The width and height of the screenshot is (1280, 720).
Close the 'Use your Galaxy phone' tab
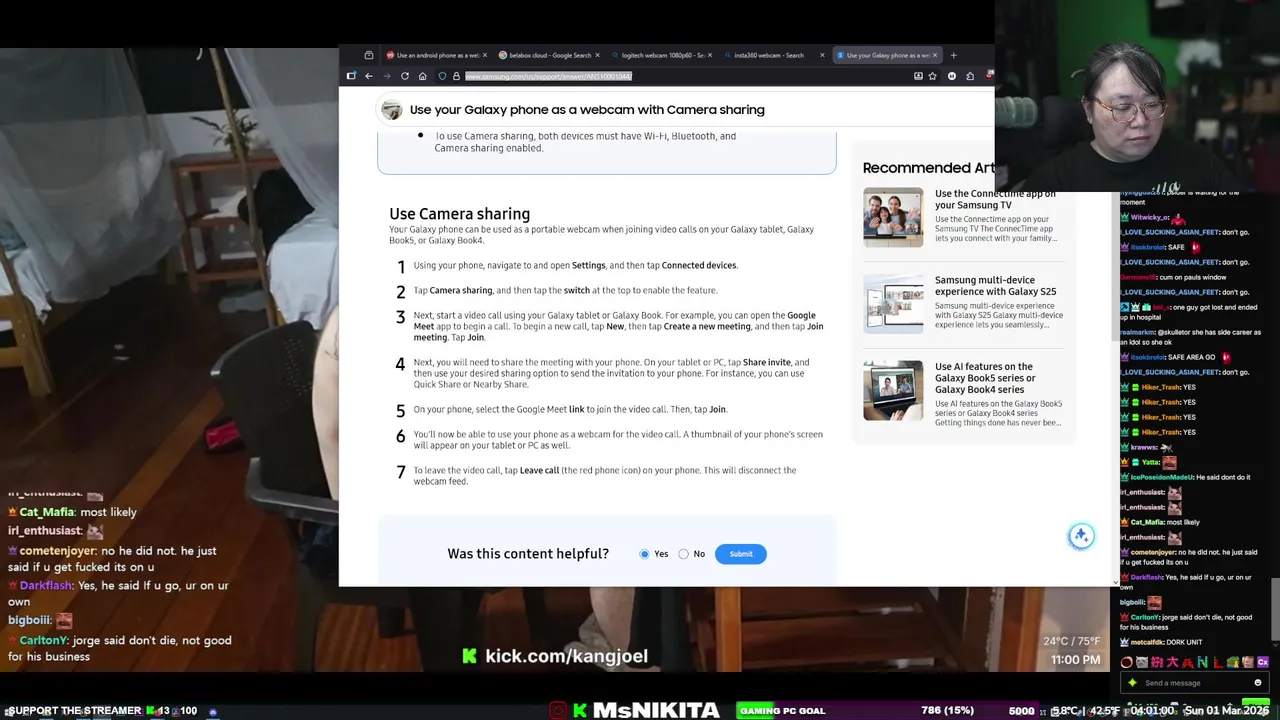[935, 55]
